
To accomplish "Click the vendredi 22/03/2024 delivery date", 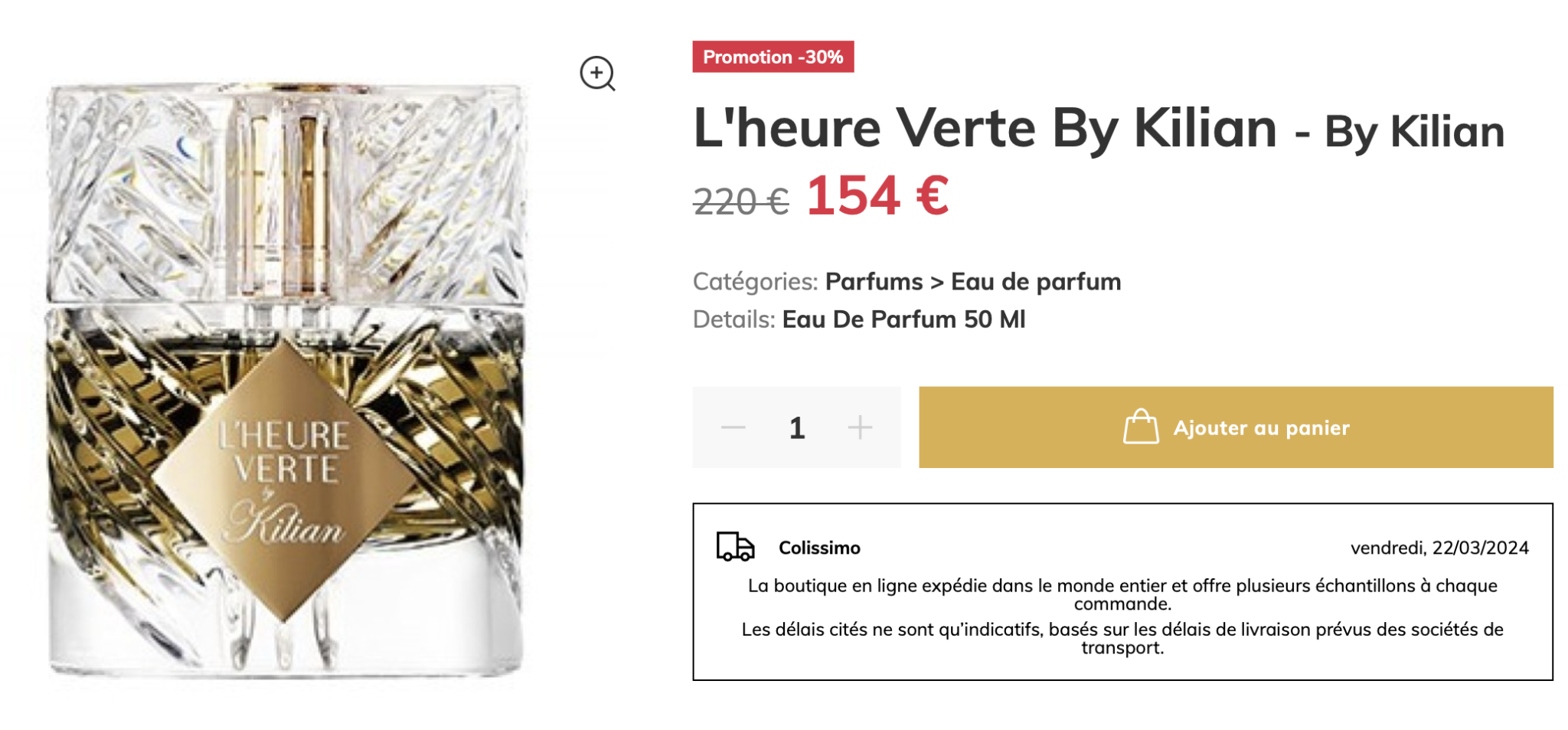I will click(x=1439, y=548).
